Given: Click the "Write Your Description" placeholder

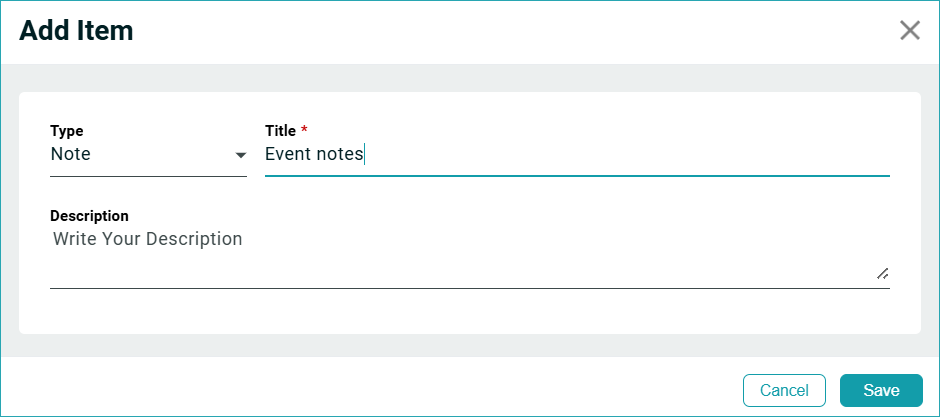Looking at the screenshot, I should (148, 239).
